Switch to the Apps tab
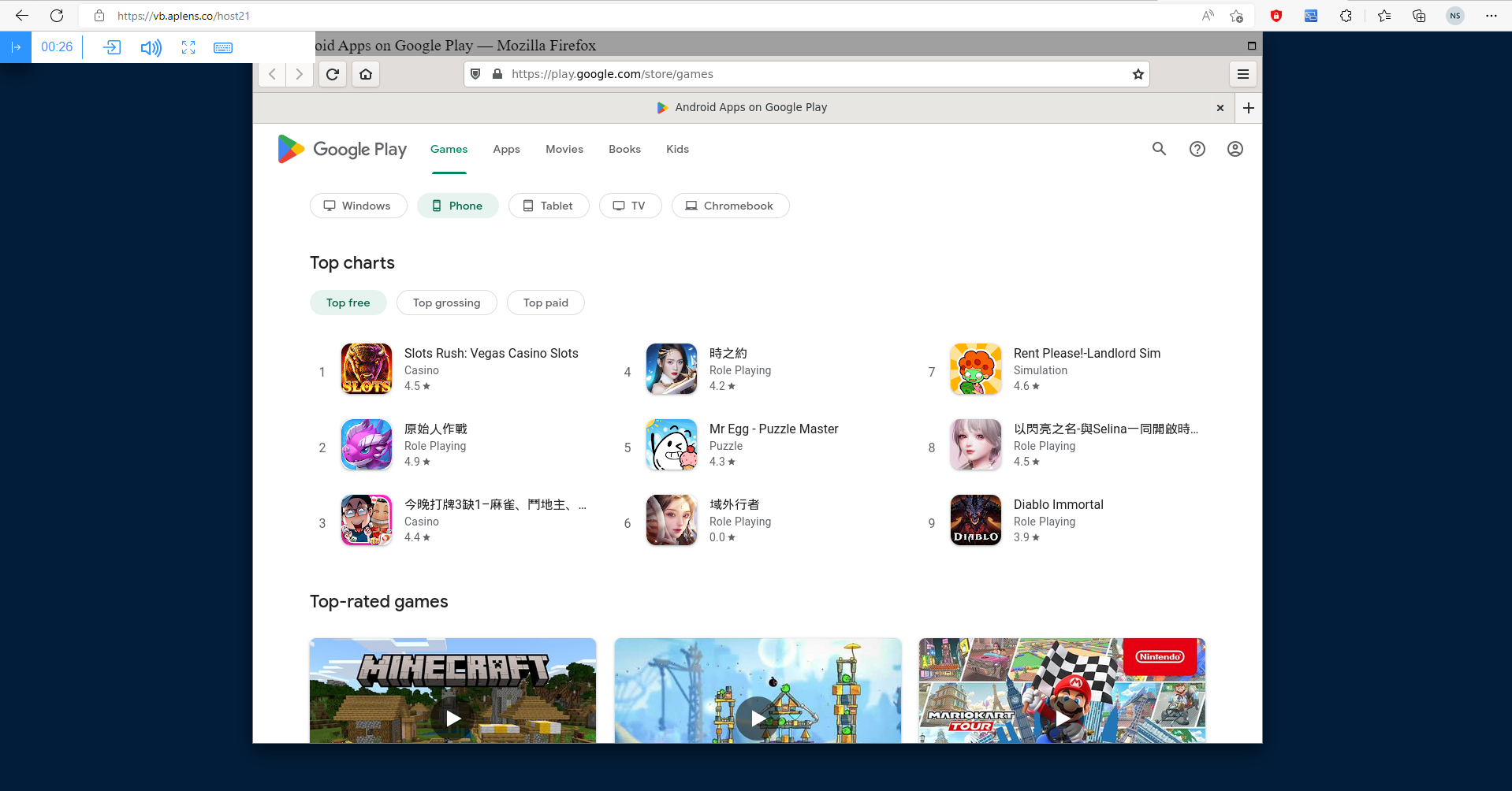 506,149
